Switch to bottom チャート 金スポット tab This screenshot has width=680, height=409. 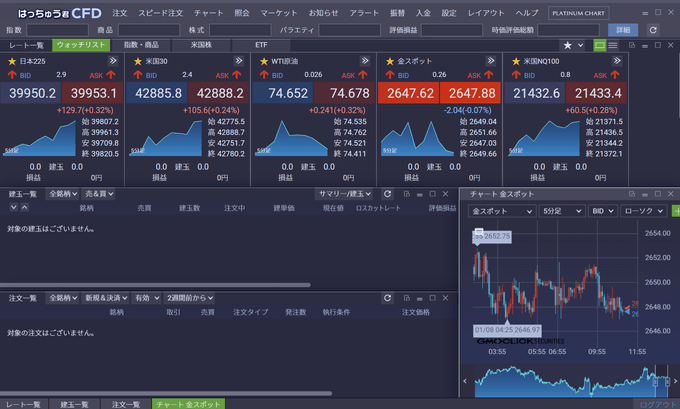pyautogui.click(x=188, y=404)
